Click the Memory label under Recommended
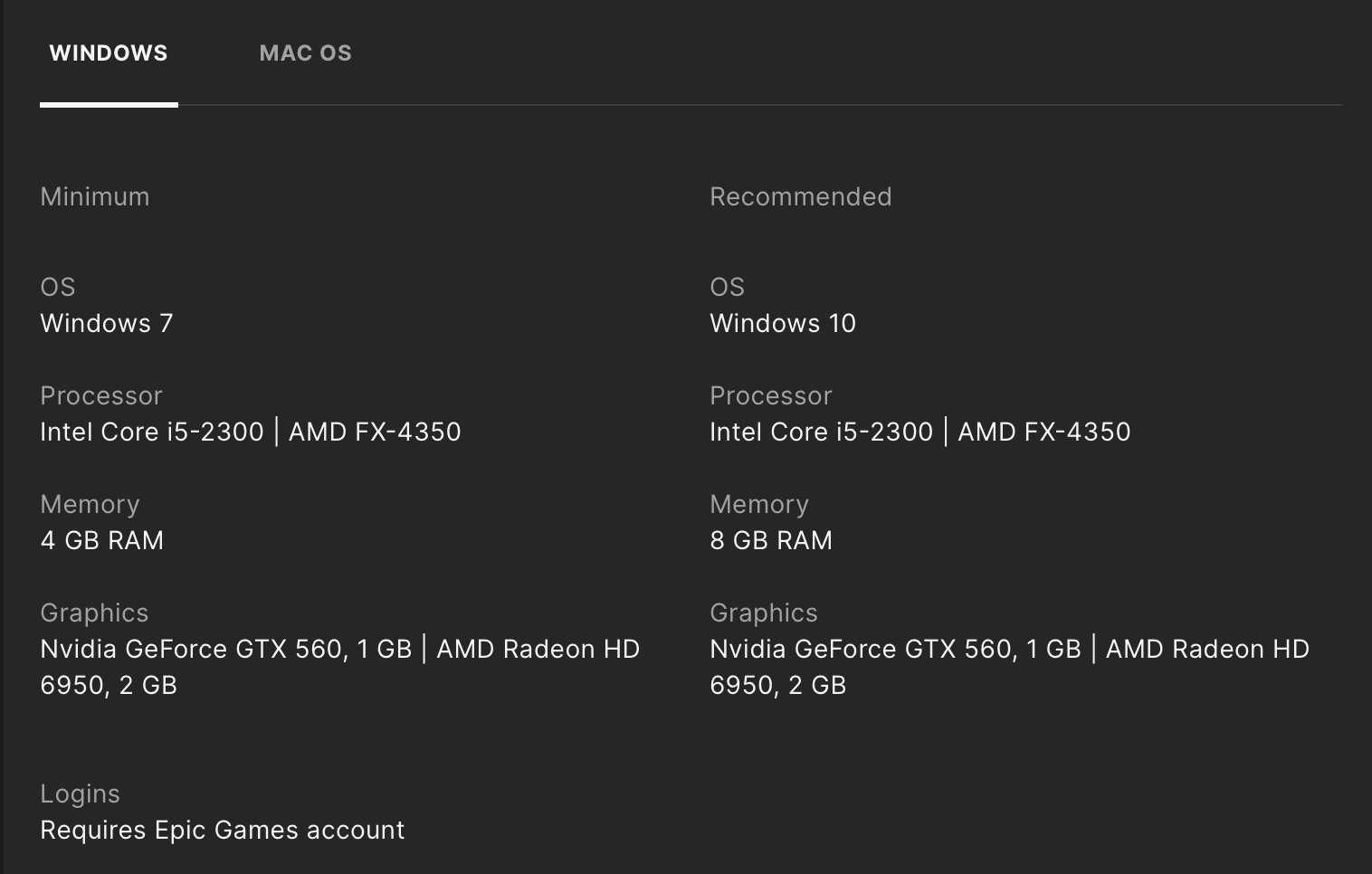Viewport: 1372px width, 874px height. coord(759,505)
